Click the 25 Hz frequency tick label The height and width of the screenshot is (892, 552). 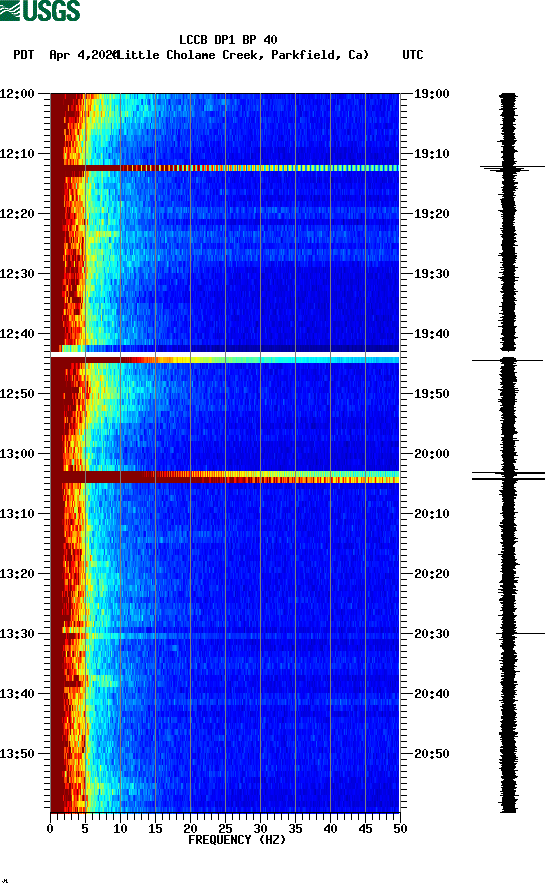click(x=225, y=829)
